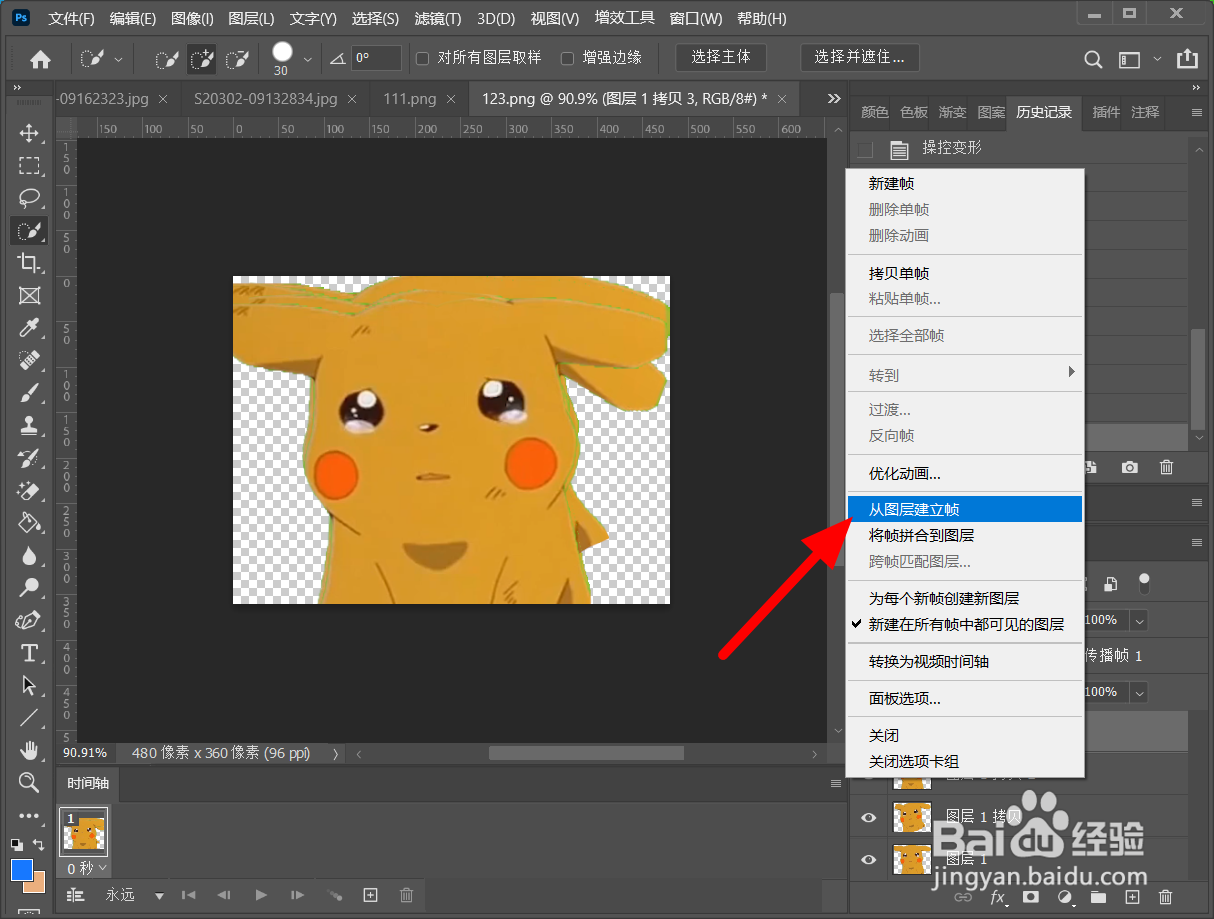Convert timeline to video timeline icon
The image size is (1214, 919).
coord(74,895)
